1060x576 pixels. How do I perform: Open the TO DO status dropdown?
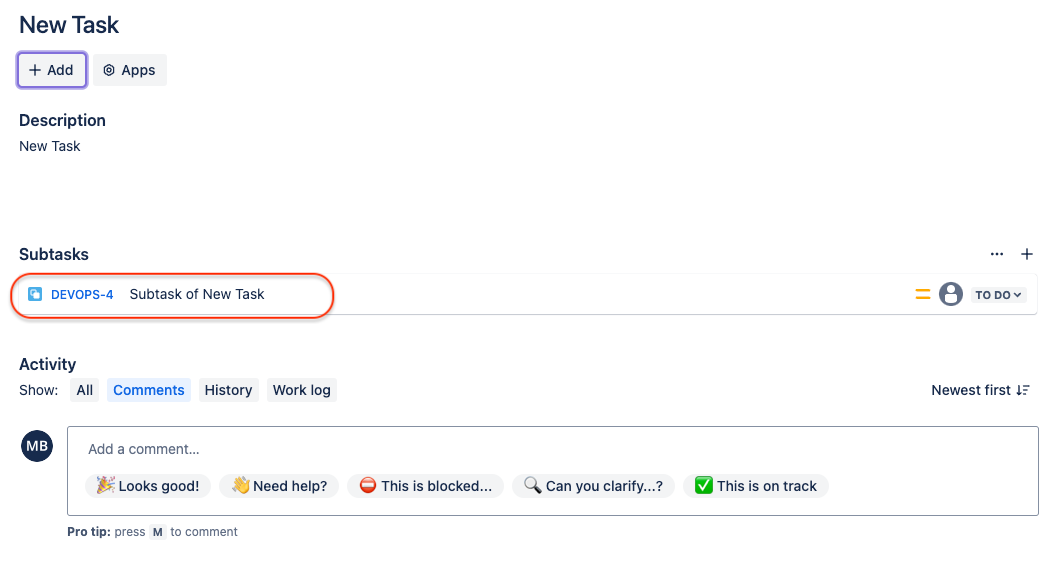[999, 295]
